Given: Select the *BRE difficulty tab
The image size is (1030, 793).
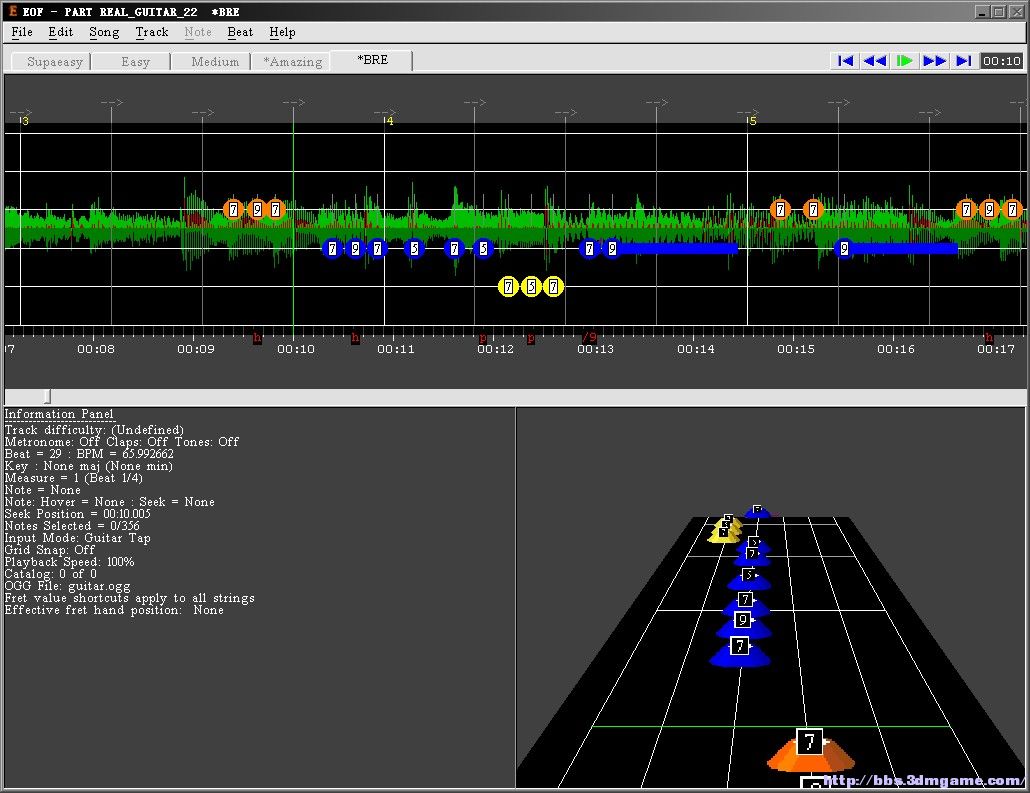Looking at the screenshot, I should click(x=372, y=60).
